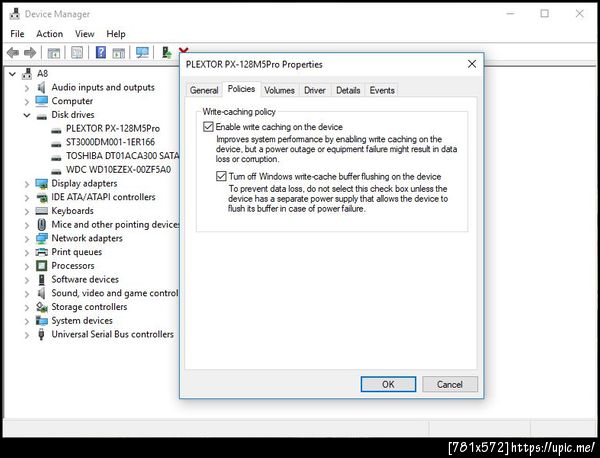This screenshot has height=458, width=600.
Task: Click the Audio inputs and outputs speaker icon
Action: click(41, 87)
